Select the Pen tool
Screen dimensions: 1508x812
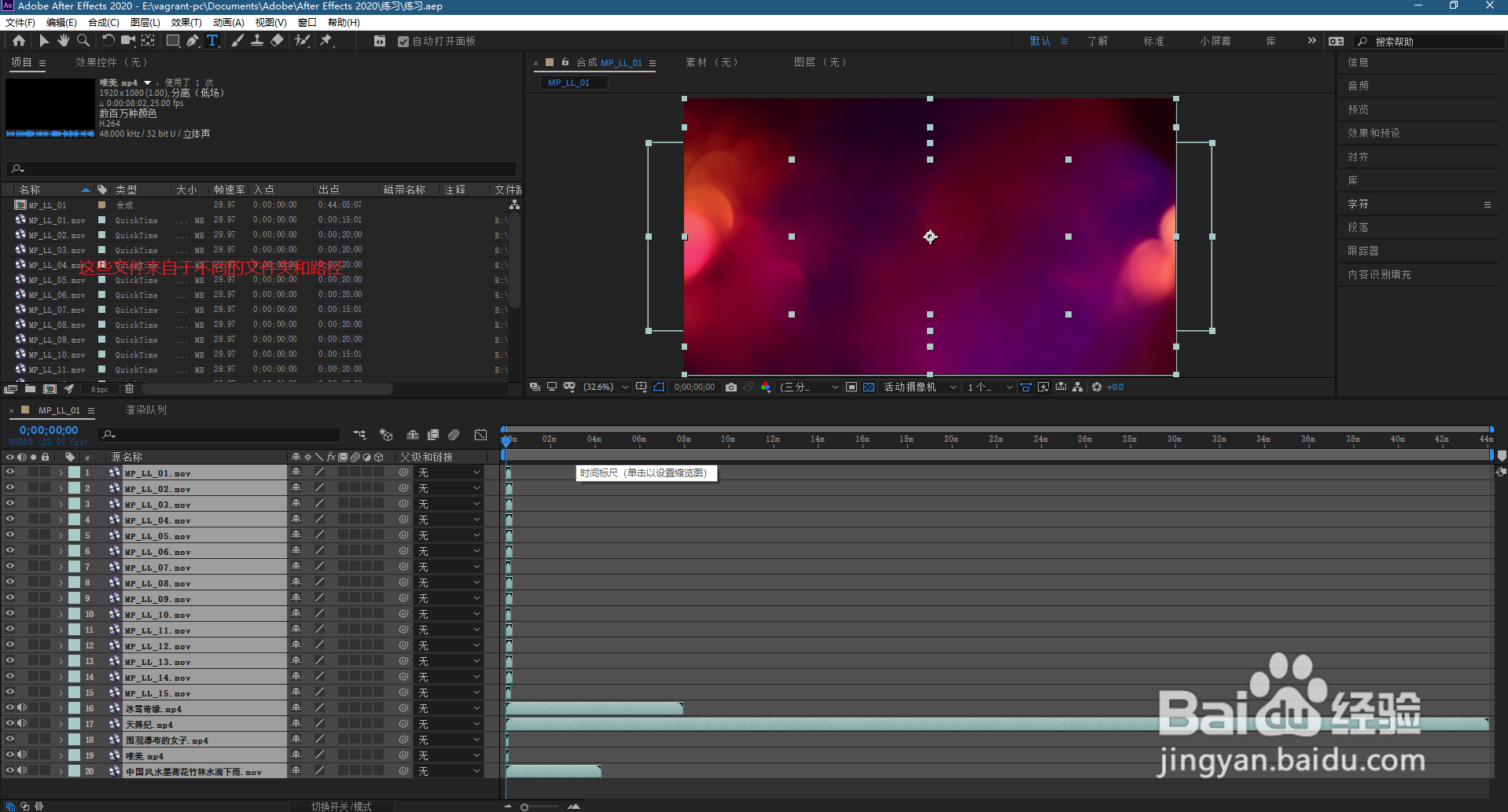[x=193, y=41]
